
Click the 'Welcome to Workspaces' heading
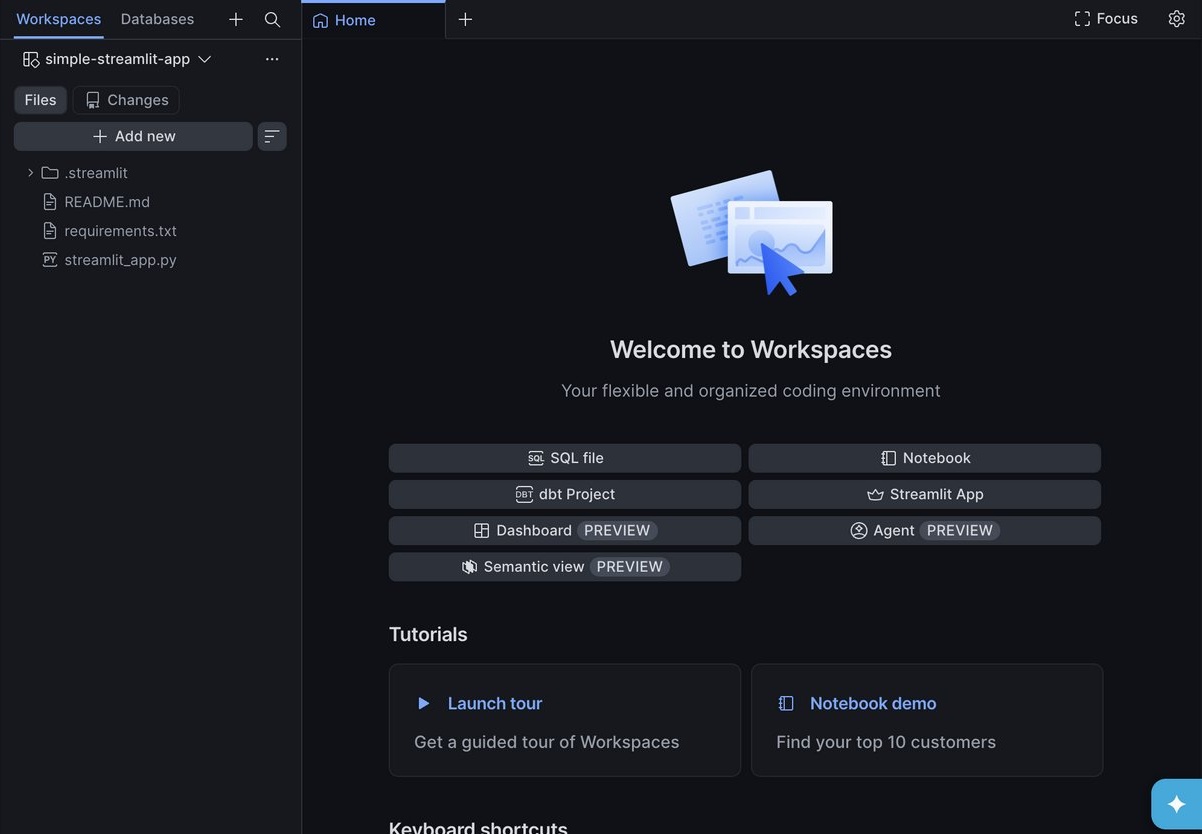pos(751,349)
